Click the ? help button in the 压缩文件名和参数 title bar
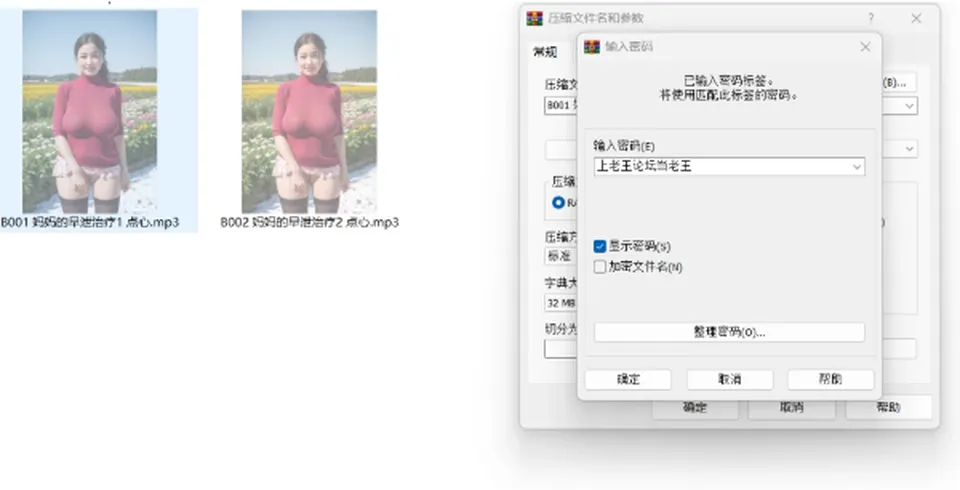The image size is (960, 490). coord(871,18)
